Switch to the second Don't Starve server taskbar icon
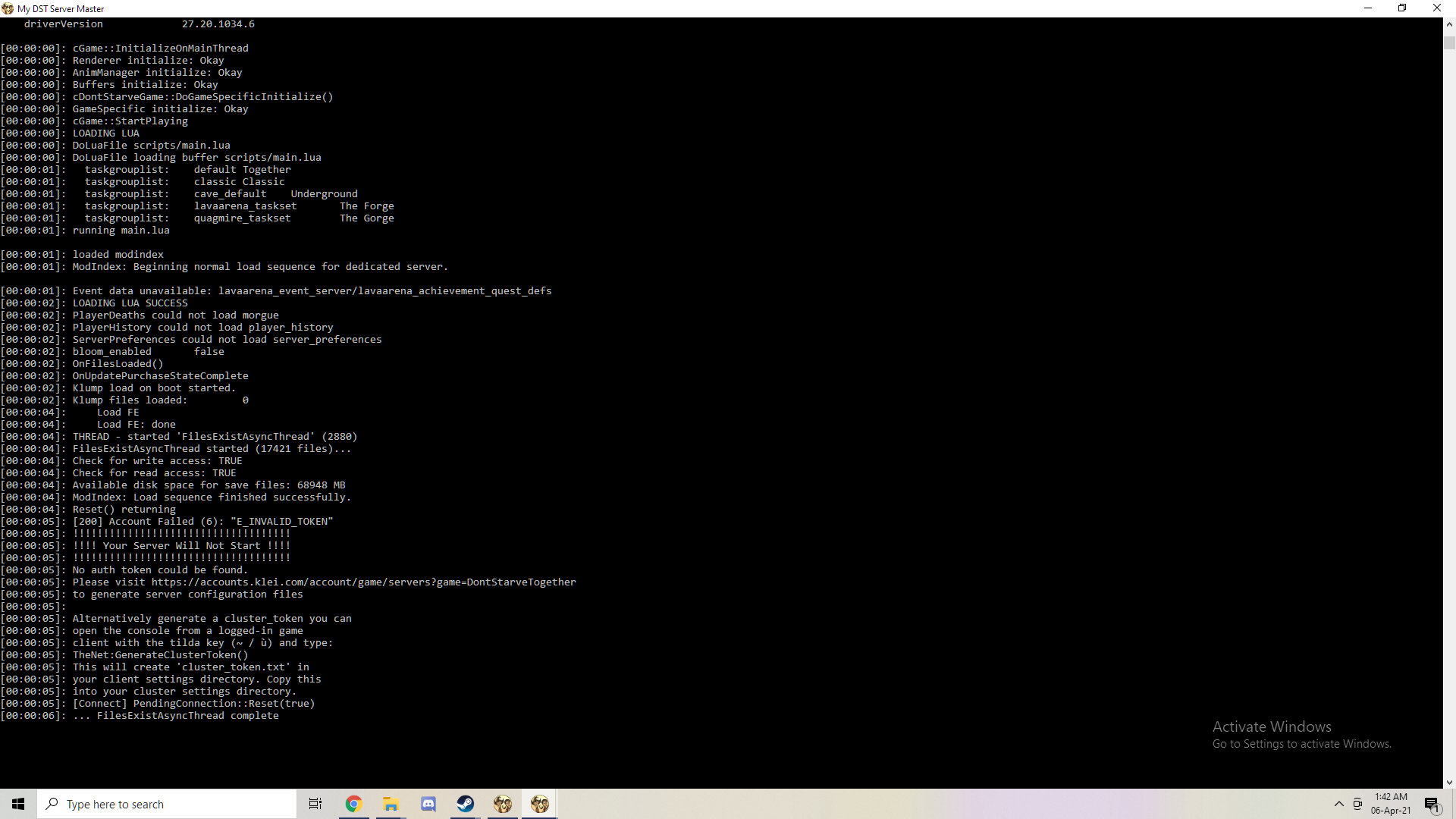 click(x=540, y=804)
